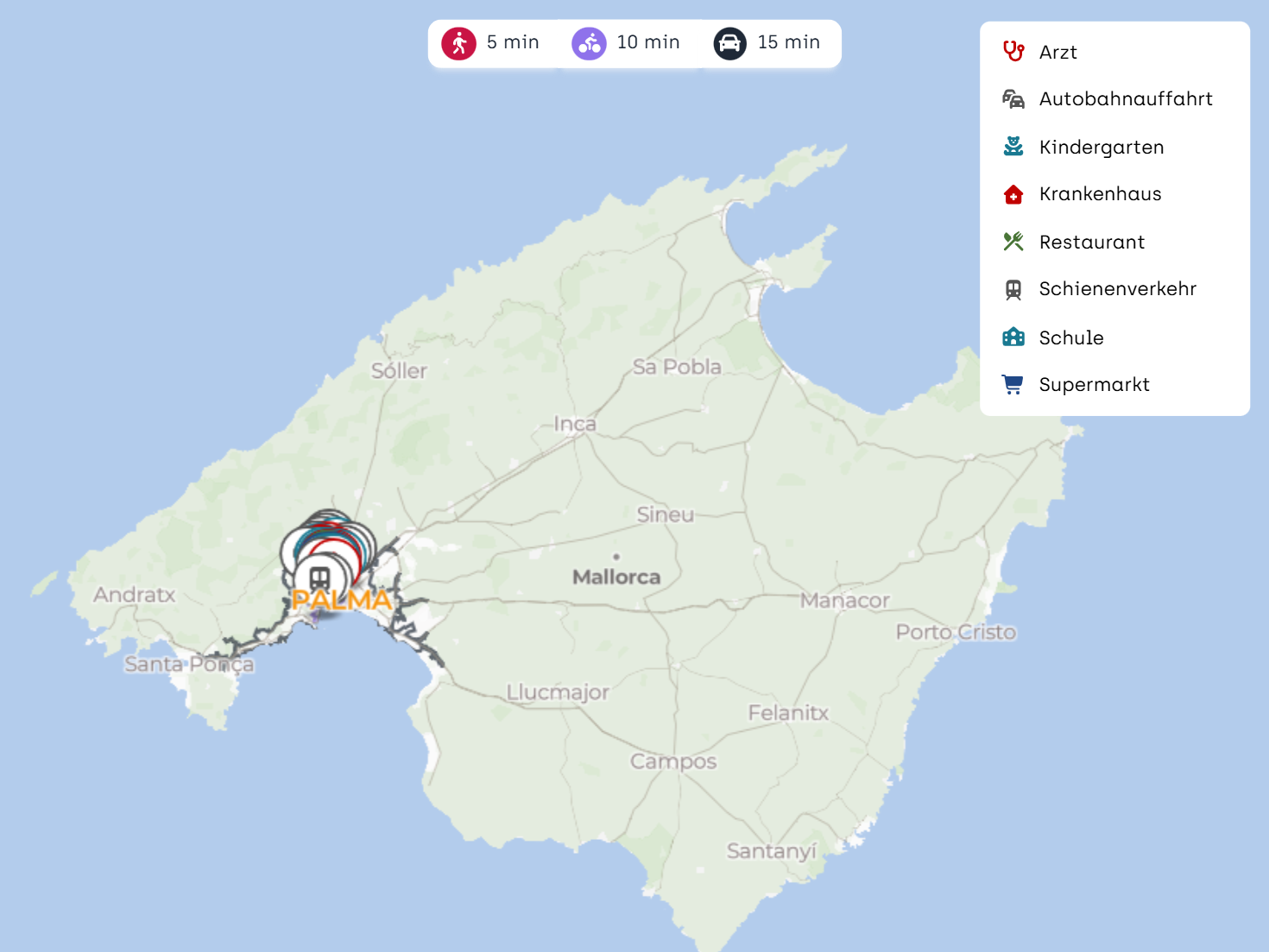Image resolution: width=1269 pixels, height=952 pixels.
Task: Choose Supermarkt in the legend list
Action: (x=1094, y=385)
